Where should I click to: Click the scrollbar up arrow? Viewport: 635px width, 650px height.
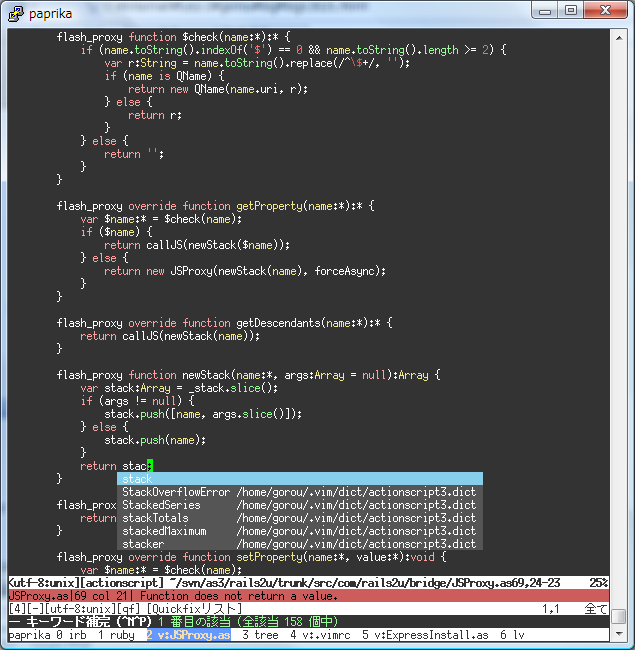[x=619, y=38]
